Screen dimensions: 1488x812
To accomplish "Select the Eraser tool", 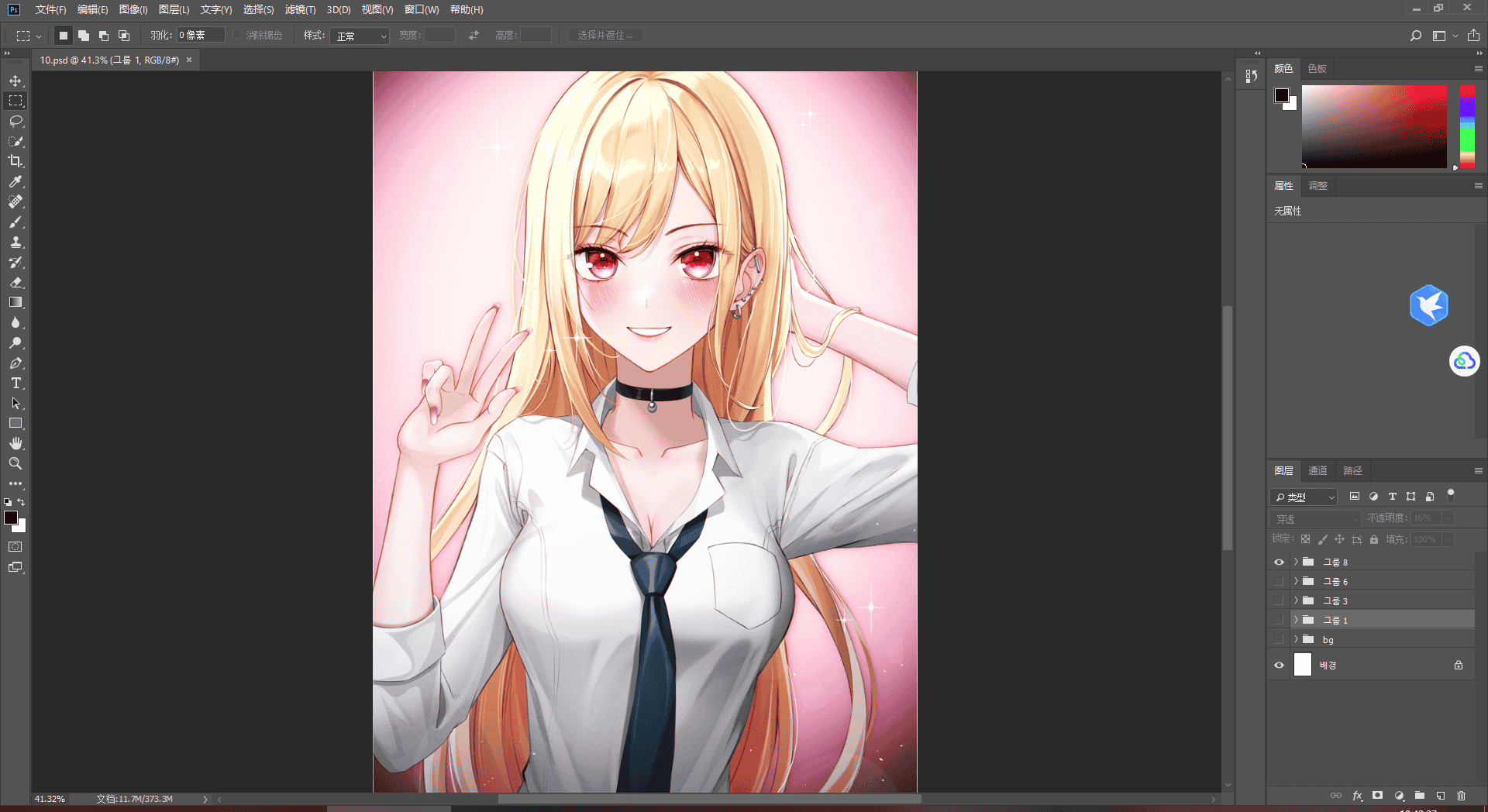I will [x=15, y=282].
